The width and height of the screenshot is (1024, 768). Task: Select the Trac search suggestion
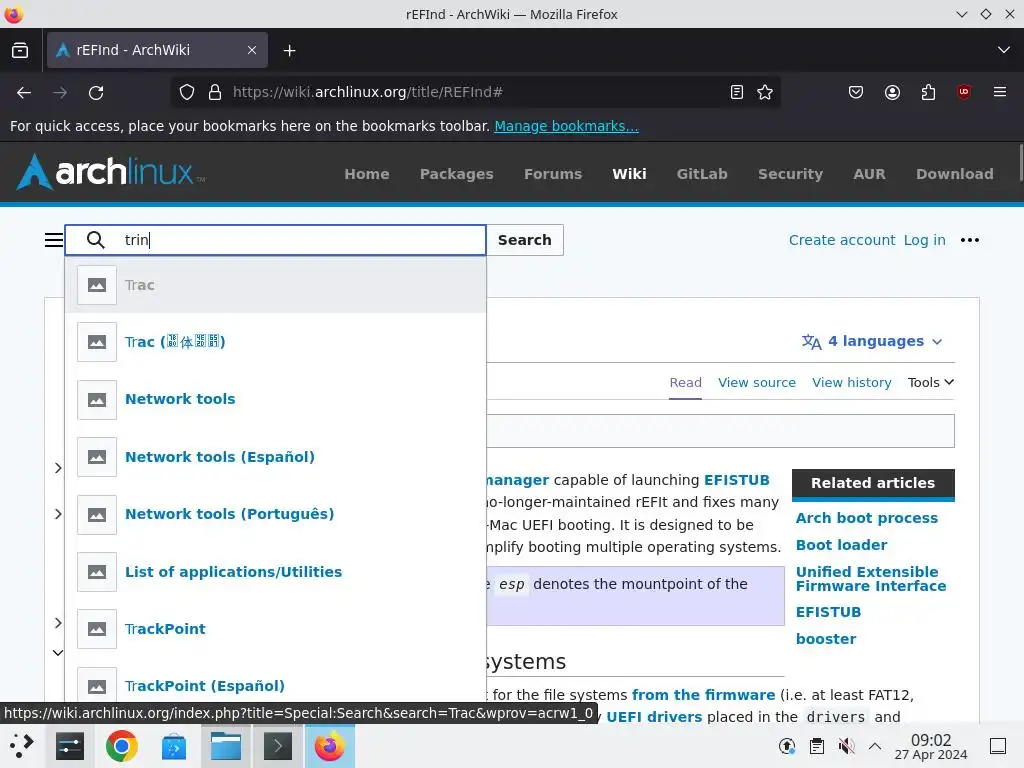275,285
